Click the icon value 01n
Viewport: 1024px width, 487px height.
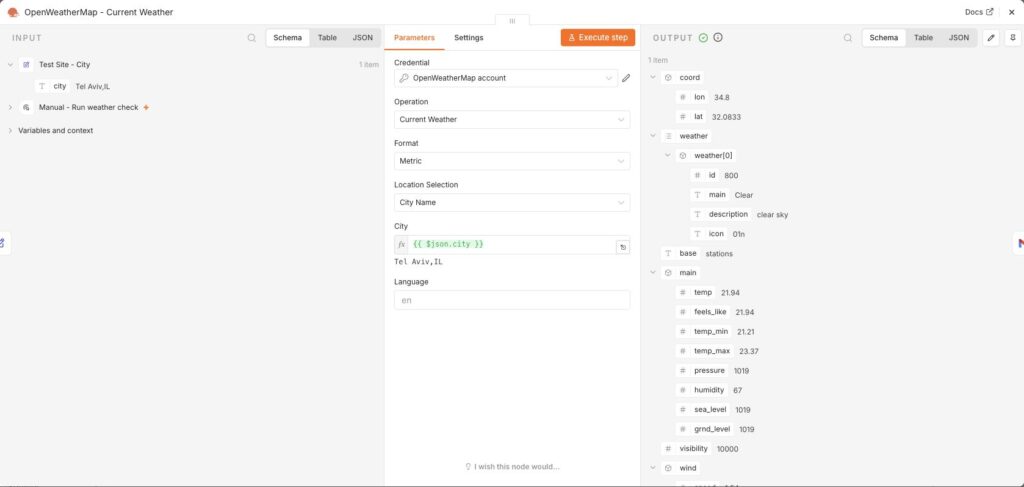click(739, 234)
